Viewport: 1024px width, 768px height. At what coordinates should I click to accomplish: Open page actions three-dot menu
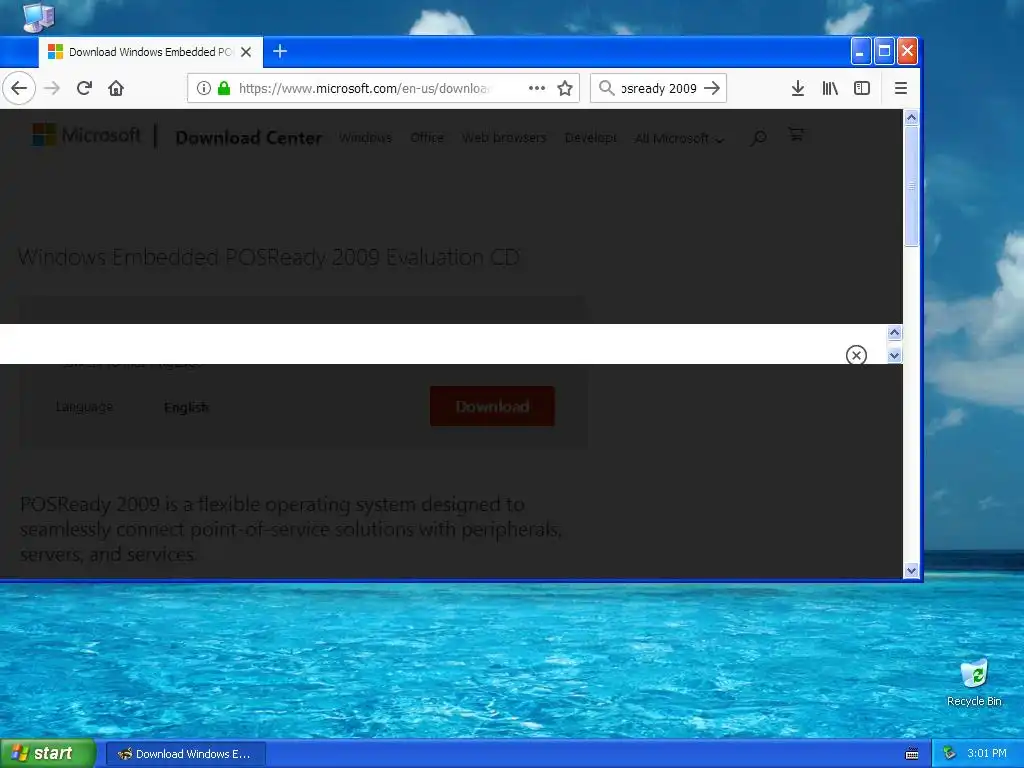coord(537,88)
